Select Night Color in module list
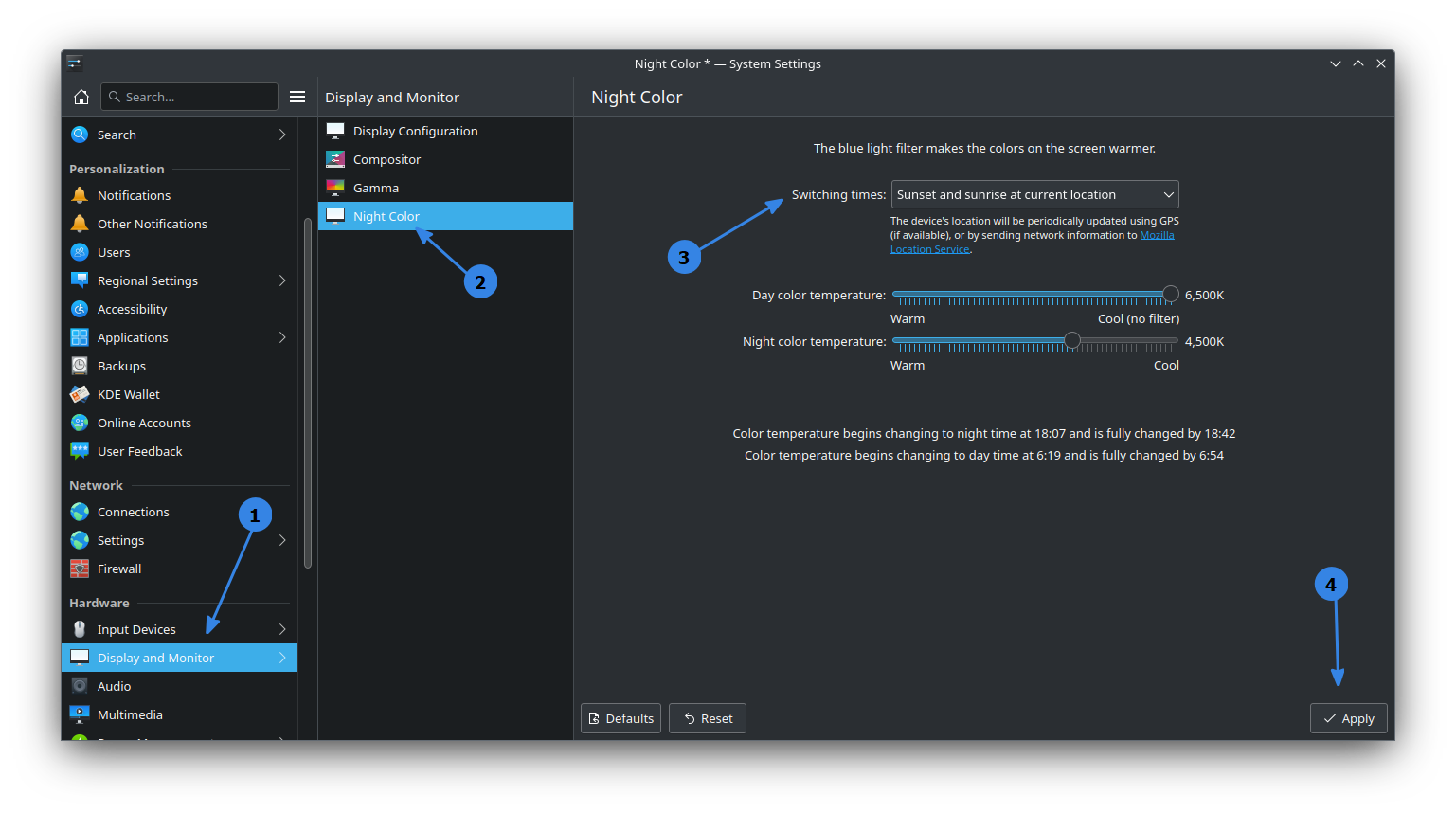This screenshot has height=813, width=1456. (x=445, y=216)
